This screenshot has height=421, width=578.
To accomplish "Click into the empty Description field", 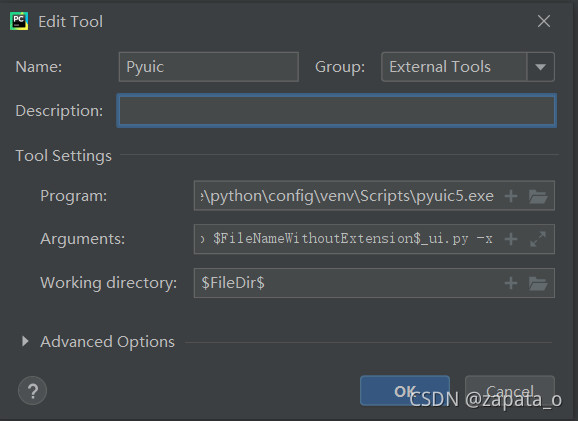I will [x=337, y=111].
